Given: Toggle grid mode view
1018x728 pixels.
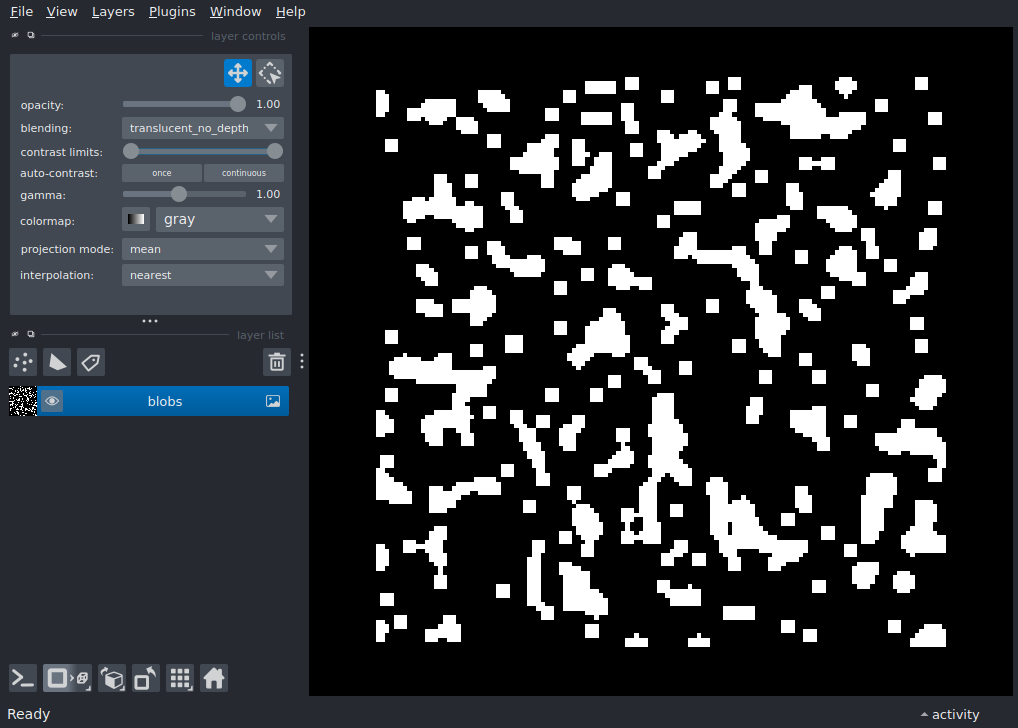Looking at the screenshot, I should pos(180,679).
